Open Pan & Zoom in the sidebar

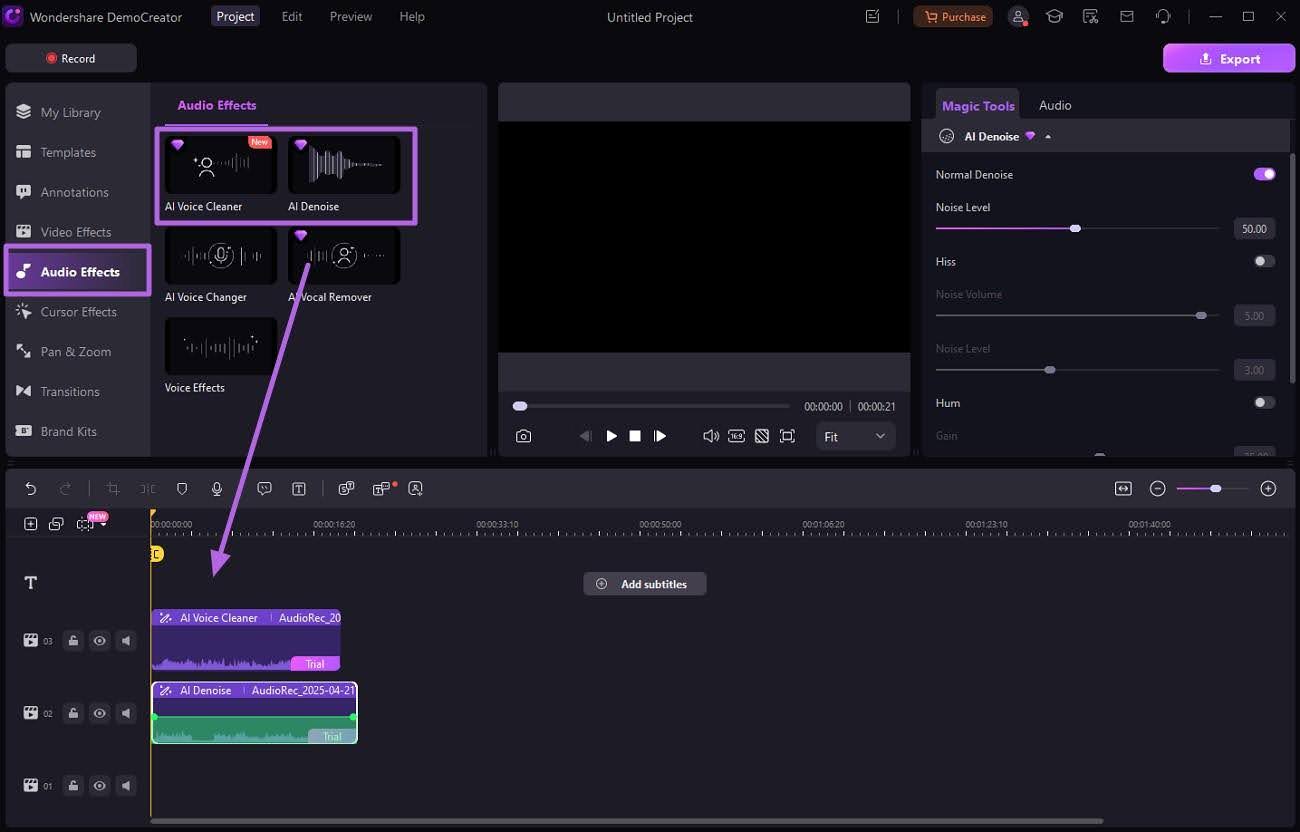tap(76, 352)
